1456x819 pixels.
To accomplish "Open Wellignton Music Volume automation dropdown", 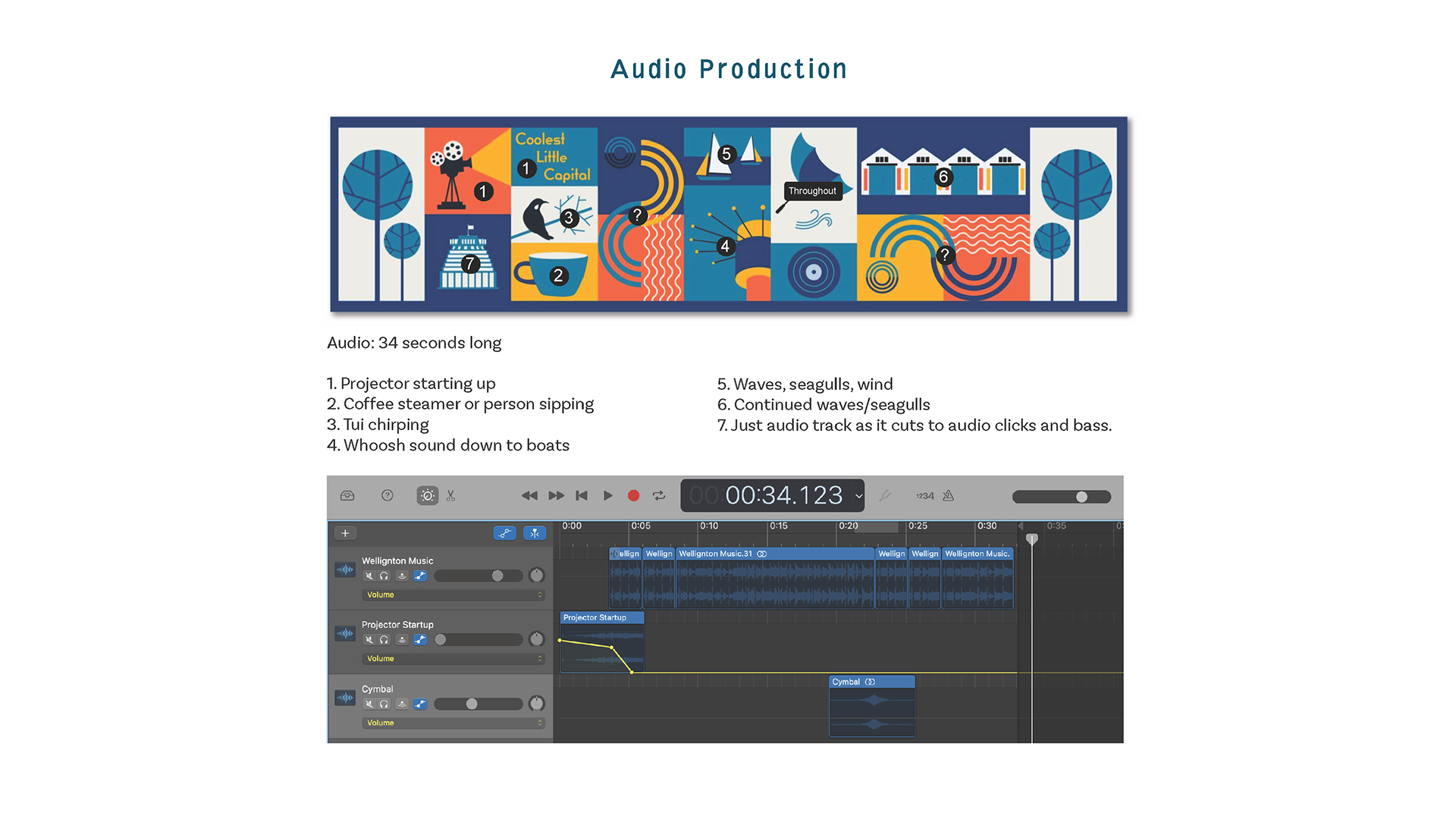I will click(x=453, y=595).
